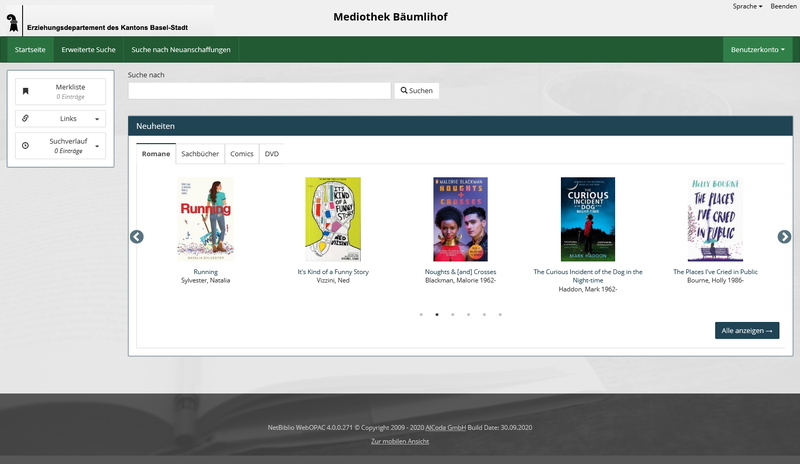The image size is (800, 464).
Task: Switch to the Sachbücher tab
Action: (x=200, y=154)
